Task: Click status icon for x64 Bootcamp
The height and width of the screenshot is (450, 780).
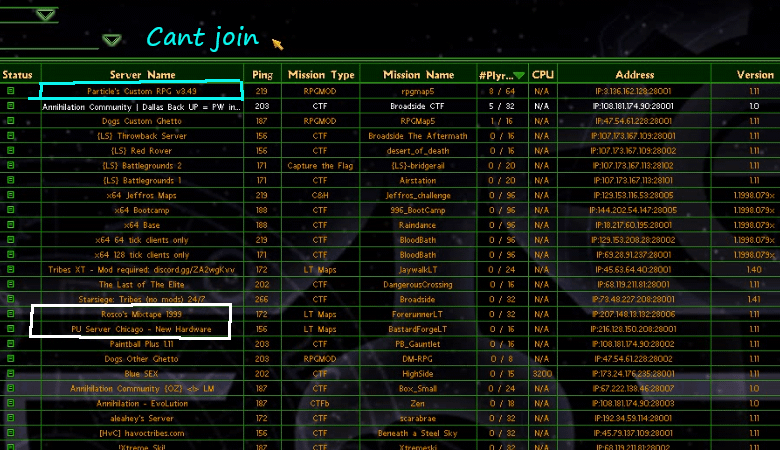Action: [10, 210]
